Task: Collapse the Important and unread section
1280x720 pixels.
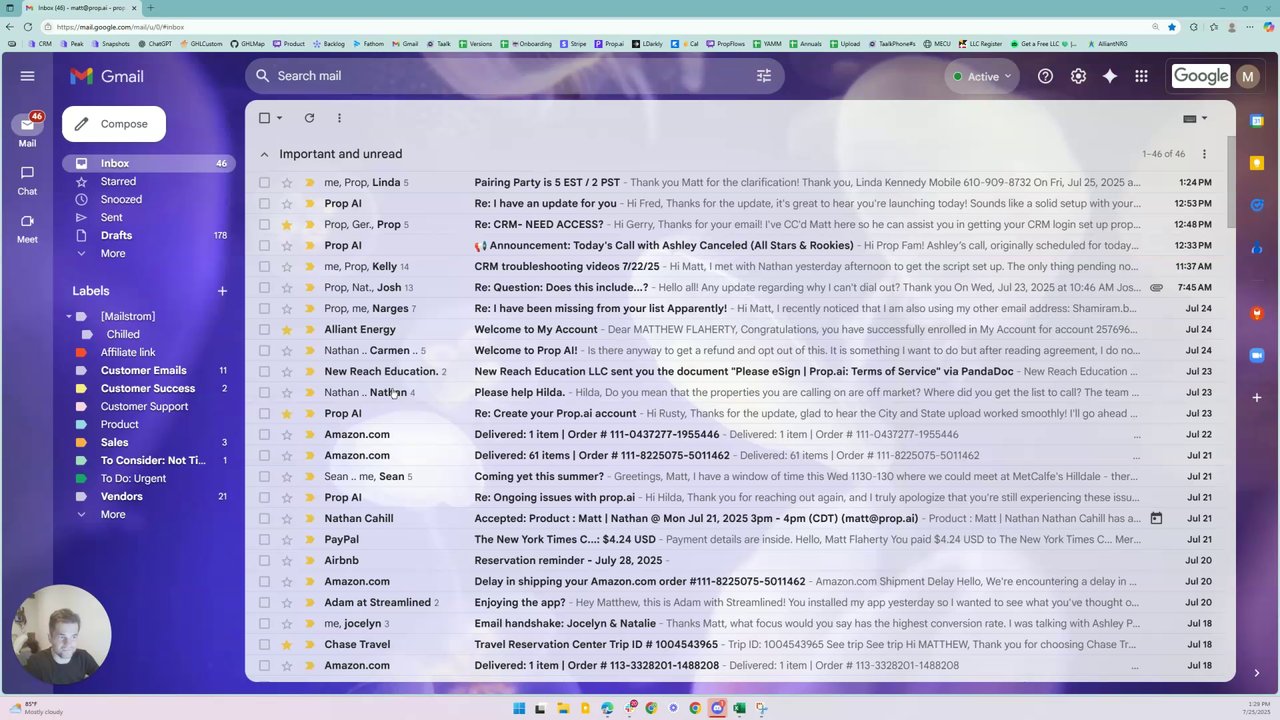Action: click(x=264, y=154)
